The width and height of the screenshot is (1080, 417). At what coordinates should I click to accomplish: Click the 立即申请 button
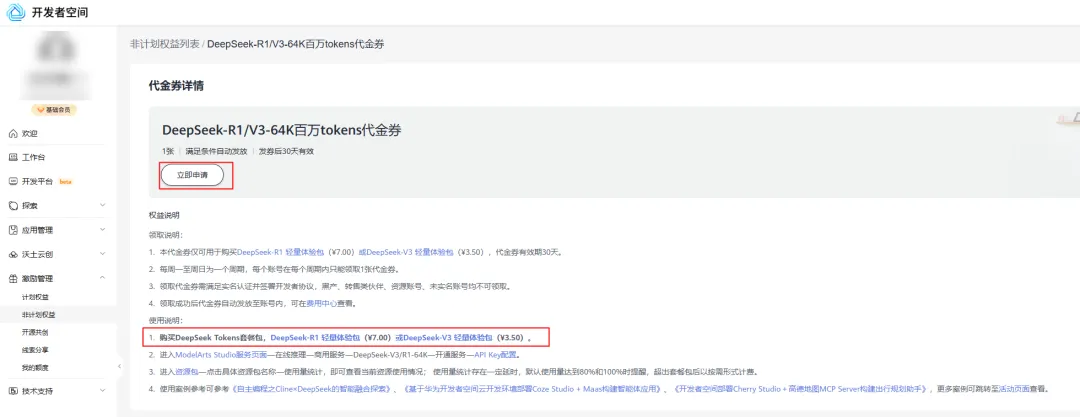click(193, 176)
